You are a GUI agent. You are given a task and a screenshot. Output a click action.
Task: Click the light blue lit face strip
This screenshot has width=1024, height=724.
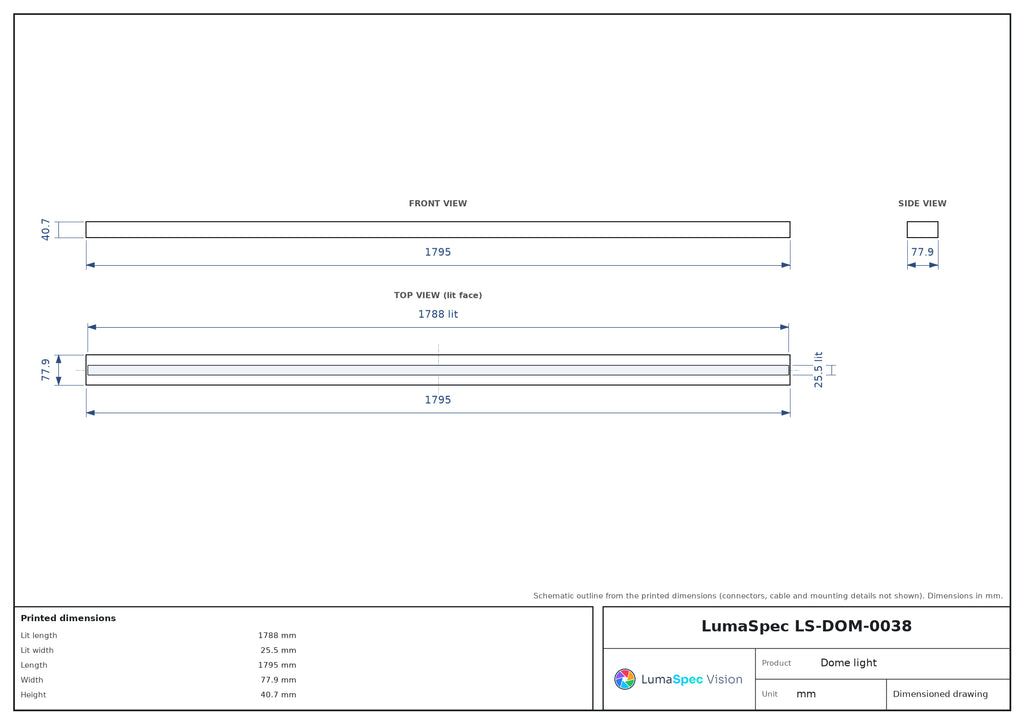[438, 370]
